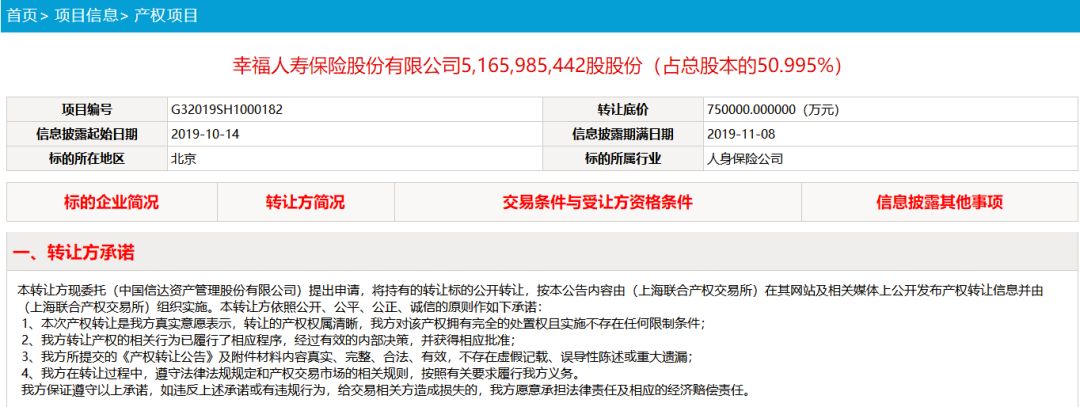Screen dimensions: 1080x407
Task: Open 交易条件与受让方资格条件 tab
Action: (598, 202)
